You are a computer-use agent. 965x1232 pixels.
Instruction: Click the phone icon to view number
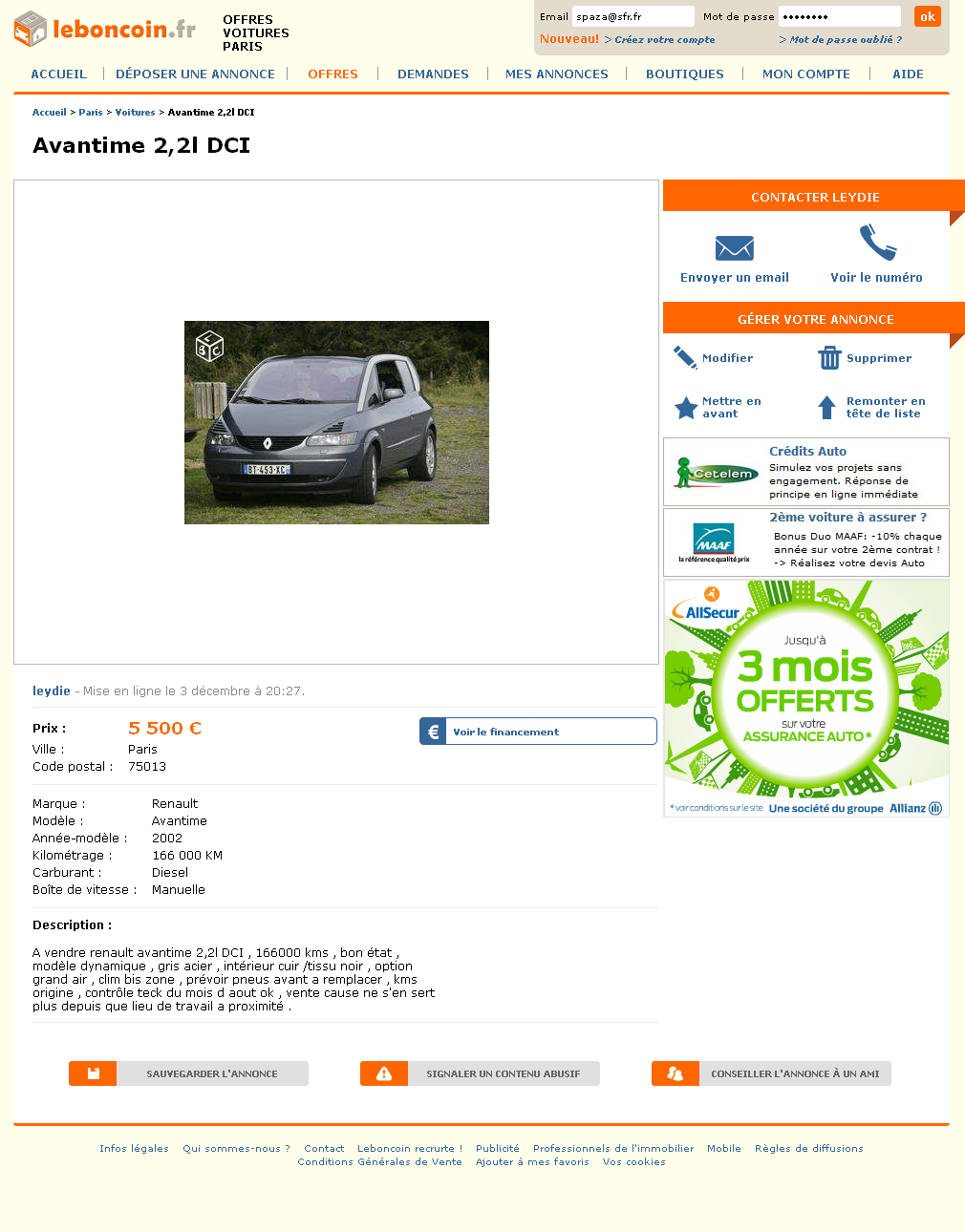[x=877, y=242]
